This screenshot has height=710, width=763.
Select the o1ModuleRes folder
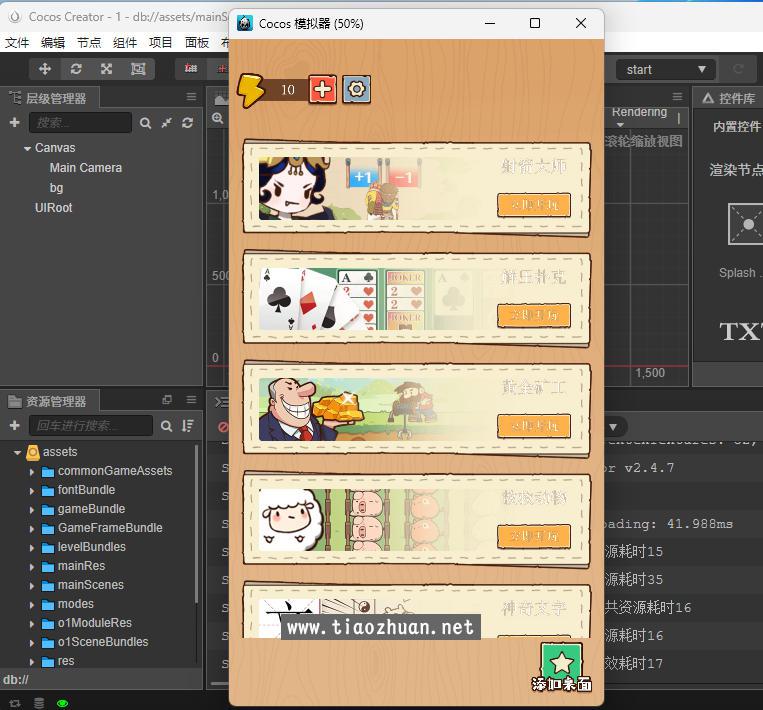click(x=94, y=623)
